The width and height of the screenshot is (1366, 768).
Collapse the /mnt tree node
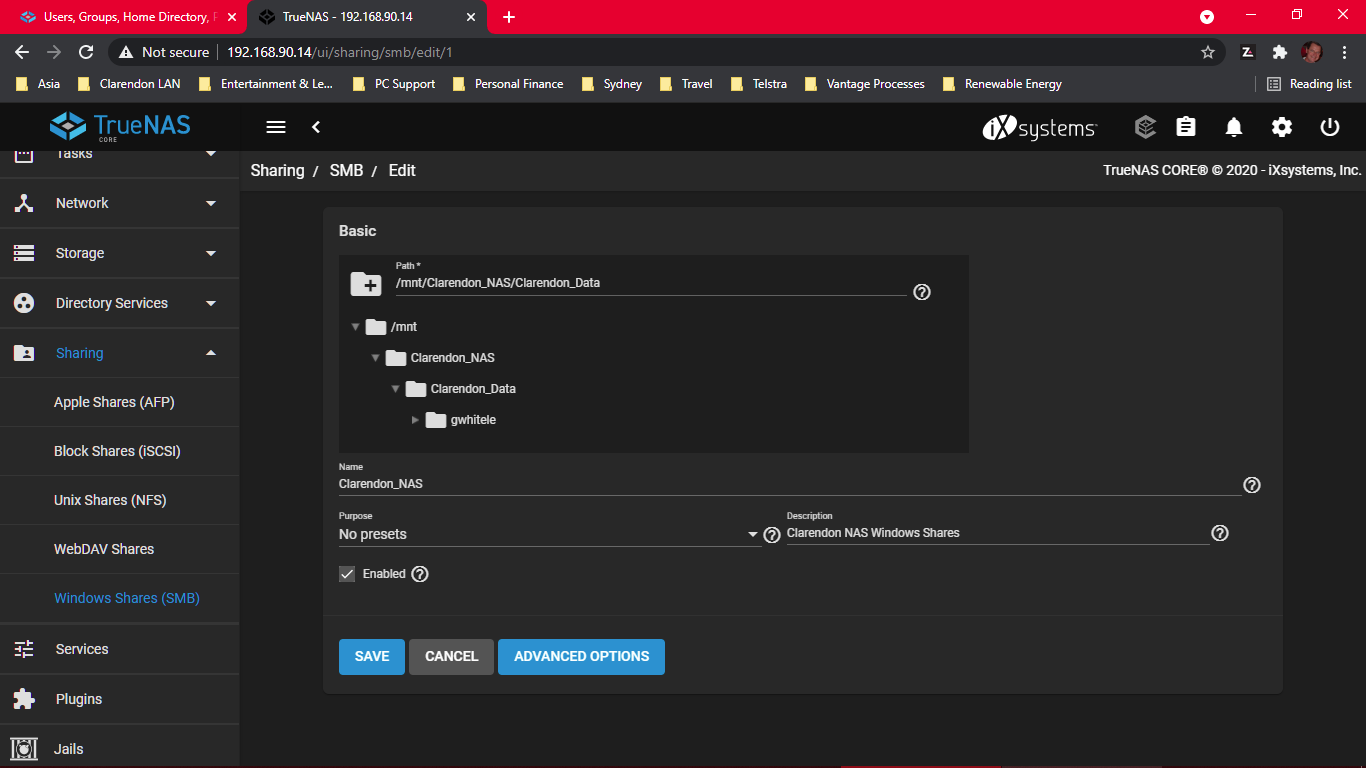355,327
